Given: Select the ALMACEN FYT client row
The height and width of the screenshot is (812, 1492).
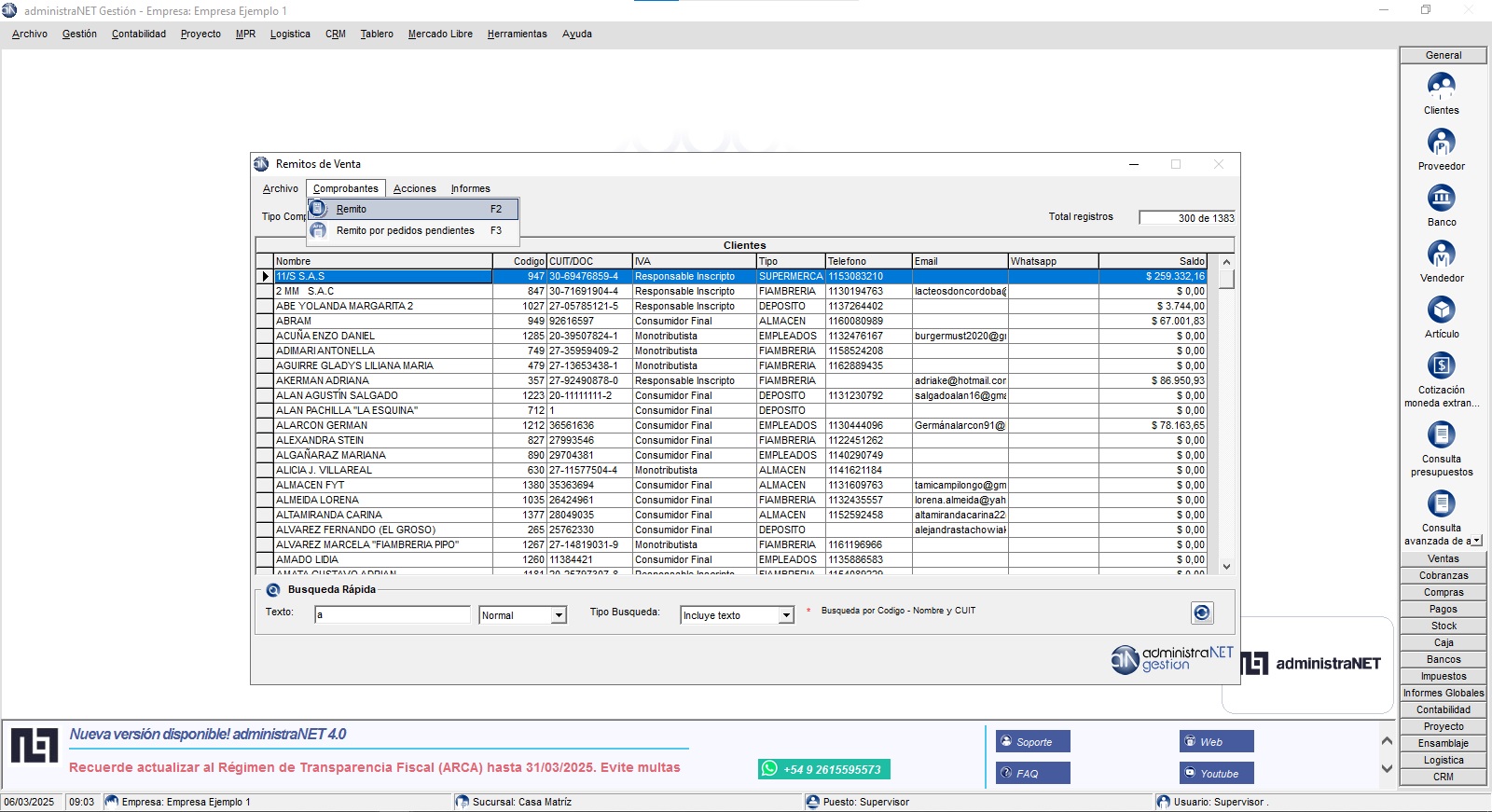Looking at the screenshot, I should [731, 486].
